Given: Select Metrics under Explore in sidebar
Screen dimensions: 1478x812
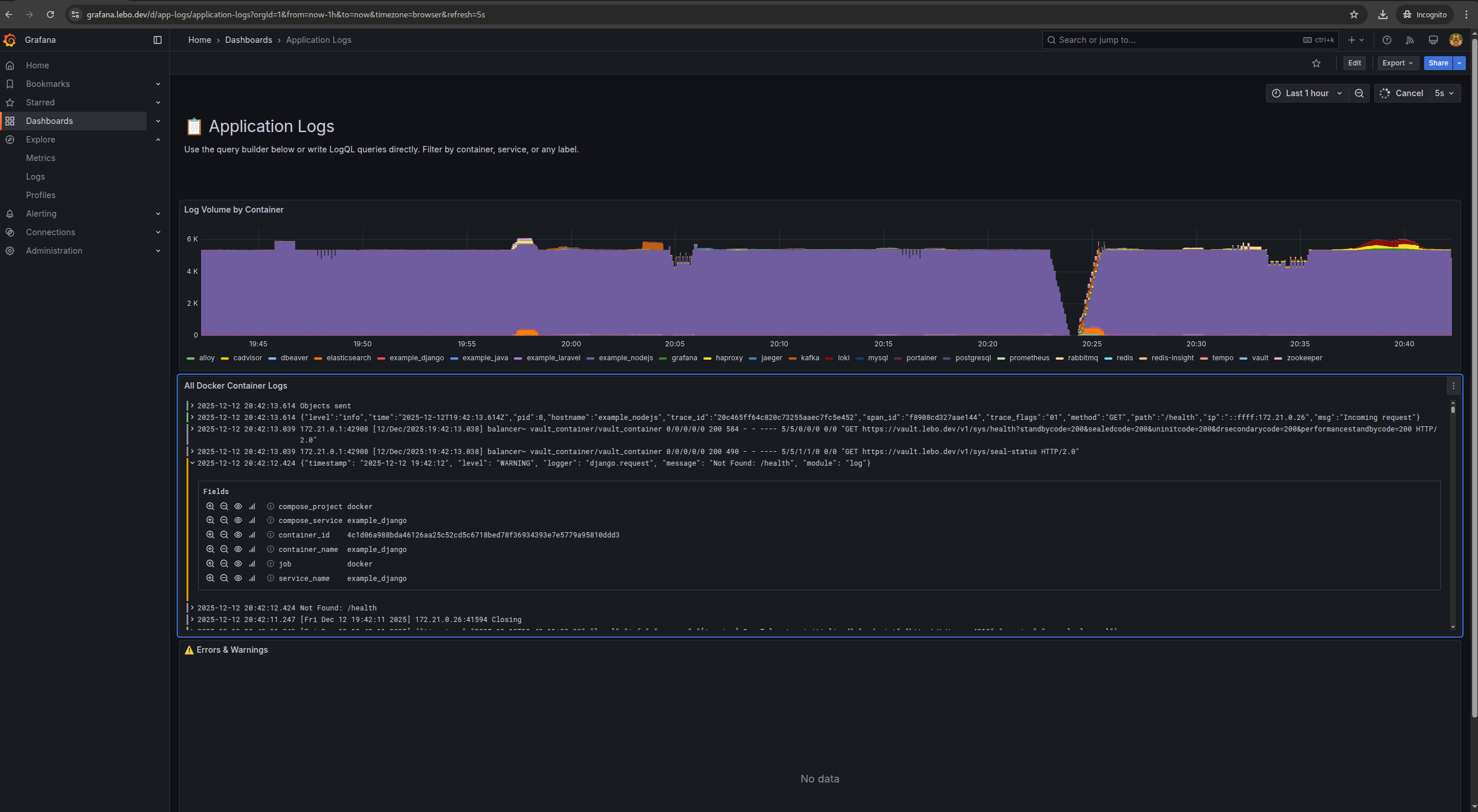Looking at the screenshot, I should (41, 158).
